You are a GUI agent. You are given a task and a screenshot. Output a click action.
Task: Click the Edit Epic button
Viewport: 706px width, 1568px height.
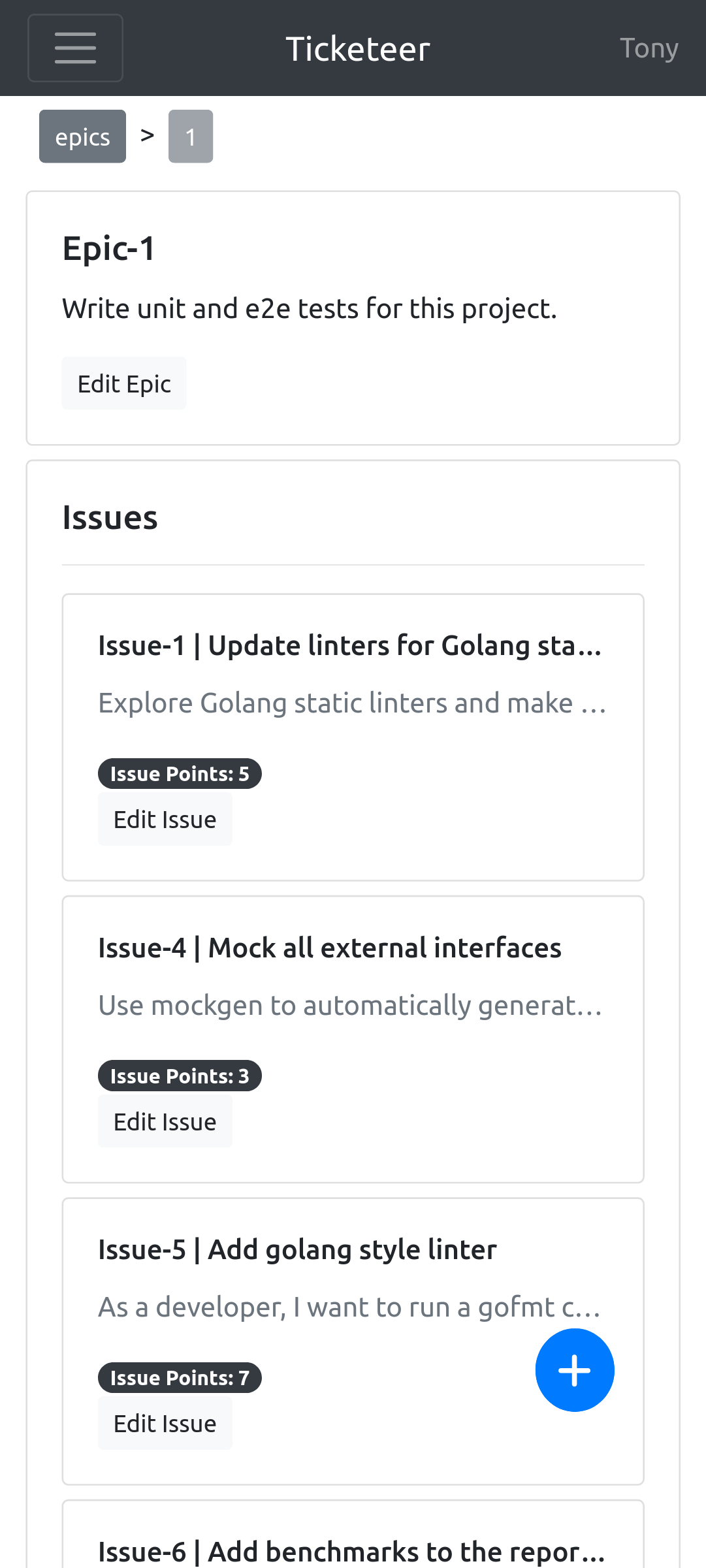pos(123,383)
